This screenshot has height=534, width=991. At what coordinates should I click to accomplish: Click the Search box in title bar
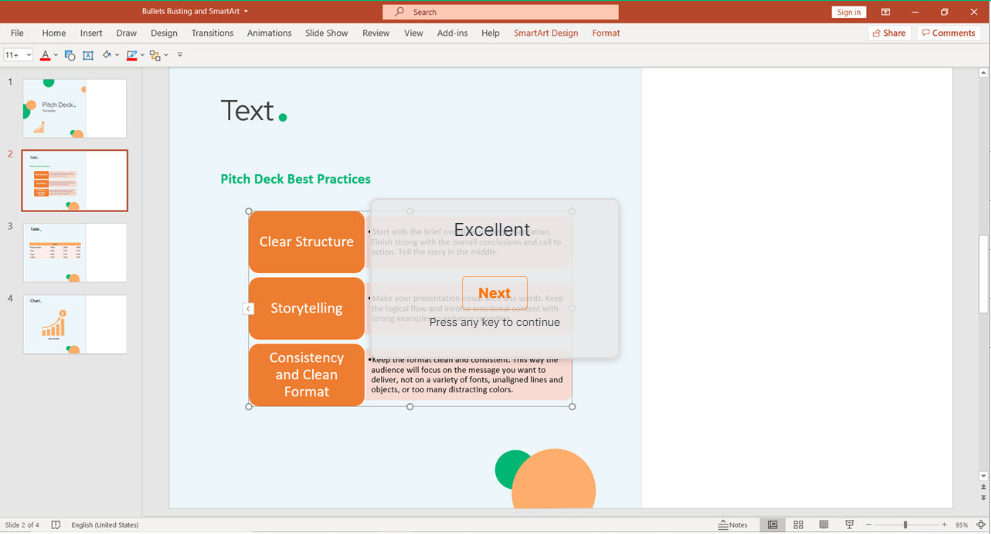tap(501, 12)
